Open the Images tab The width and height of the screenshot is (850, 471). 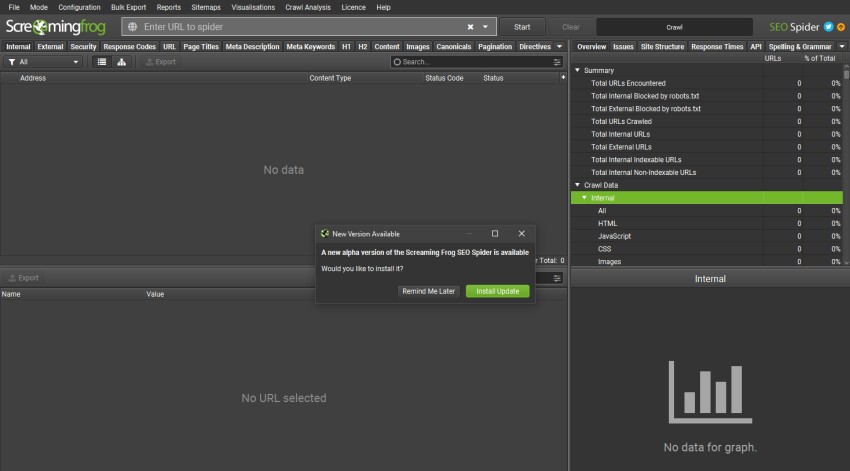coord(417,47)
